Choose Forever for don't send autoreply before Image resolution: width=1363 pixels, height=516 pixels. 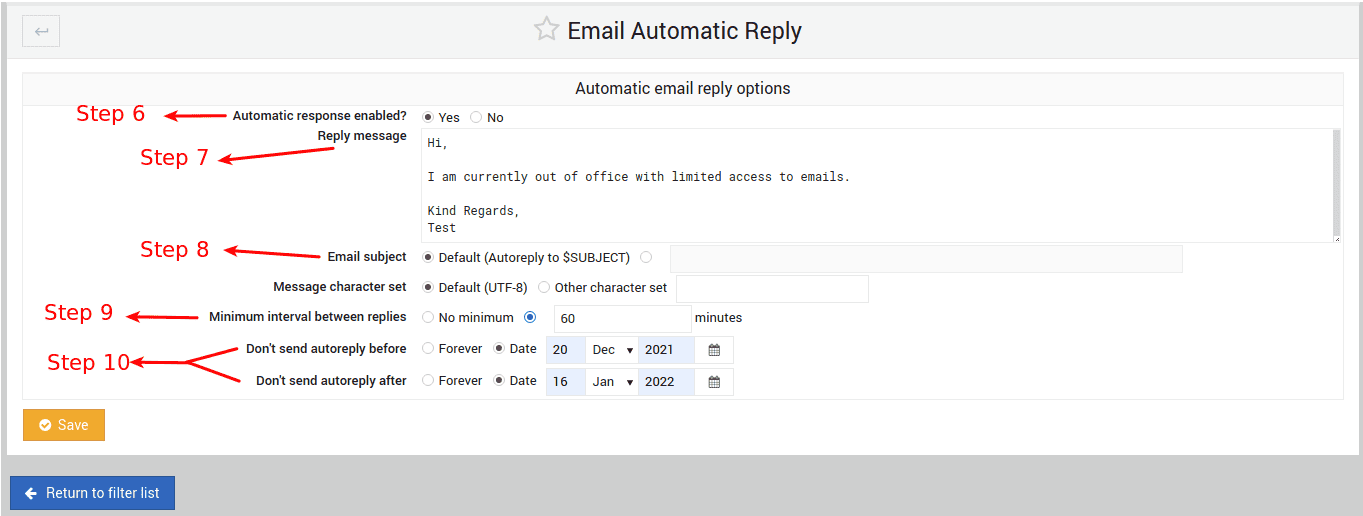pos(428,349)
